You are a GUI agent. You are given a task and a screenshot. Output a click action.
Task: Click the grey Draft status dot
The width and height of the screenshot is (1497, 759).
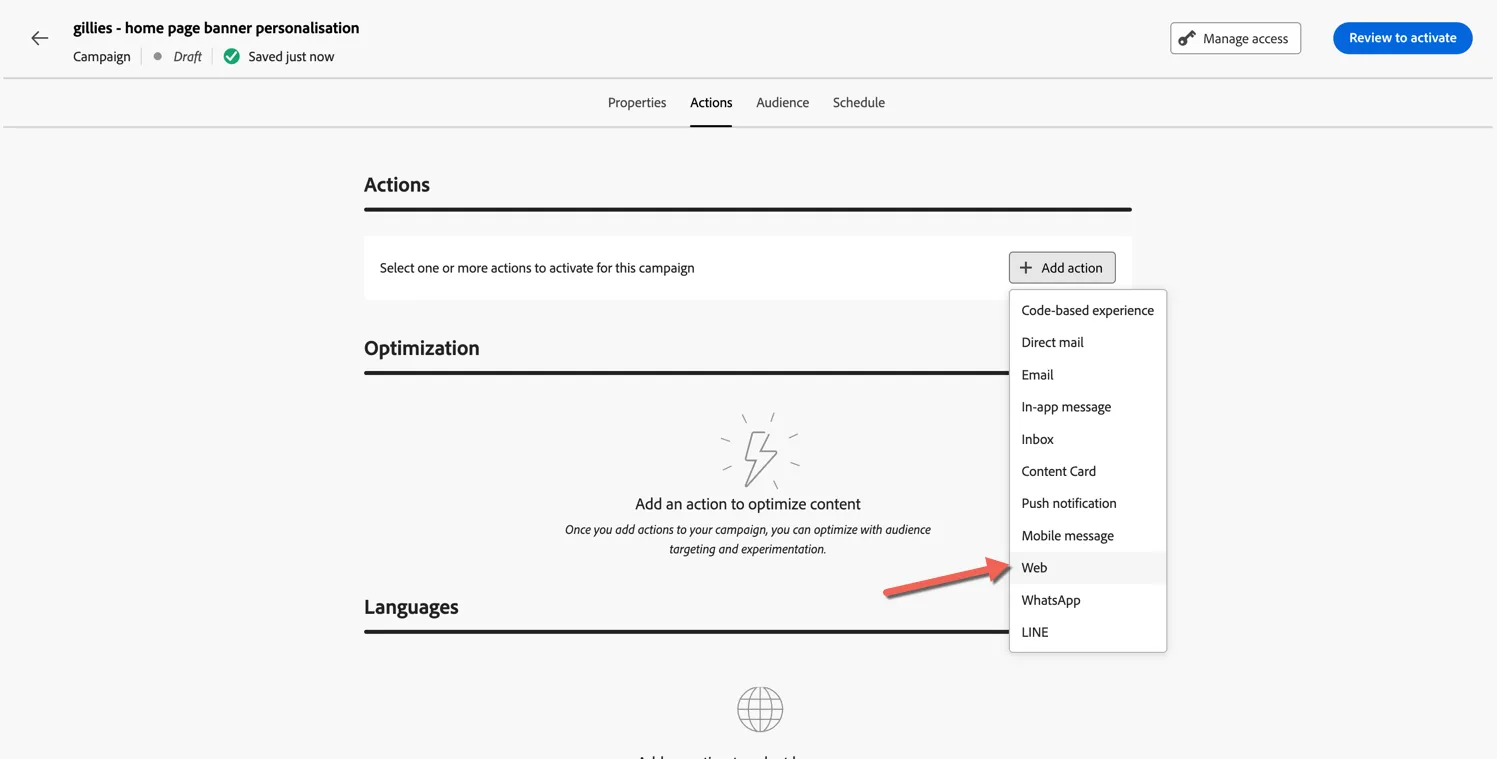(157, 57)
